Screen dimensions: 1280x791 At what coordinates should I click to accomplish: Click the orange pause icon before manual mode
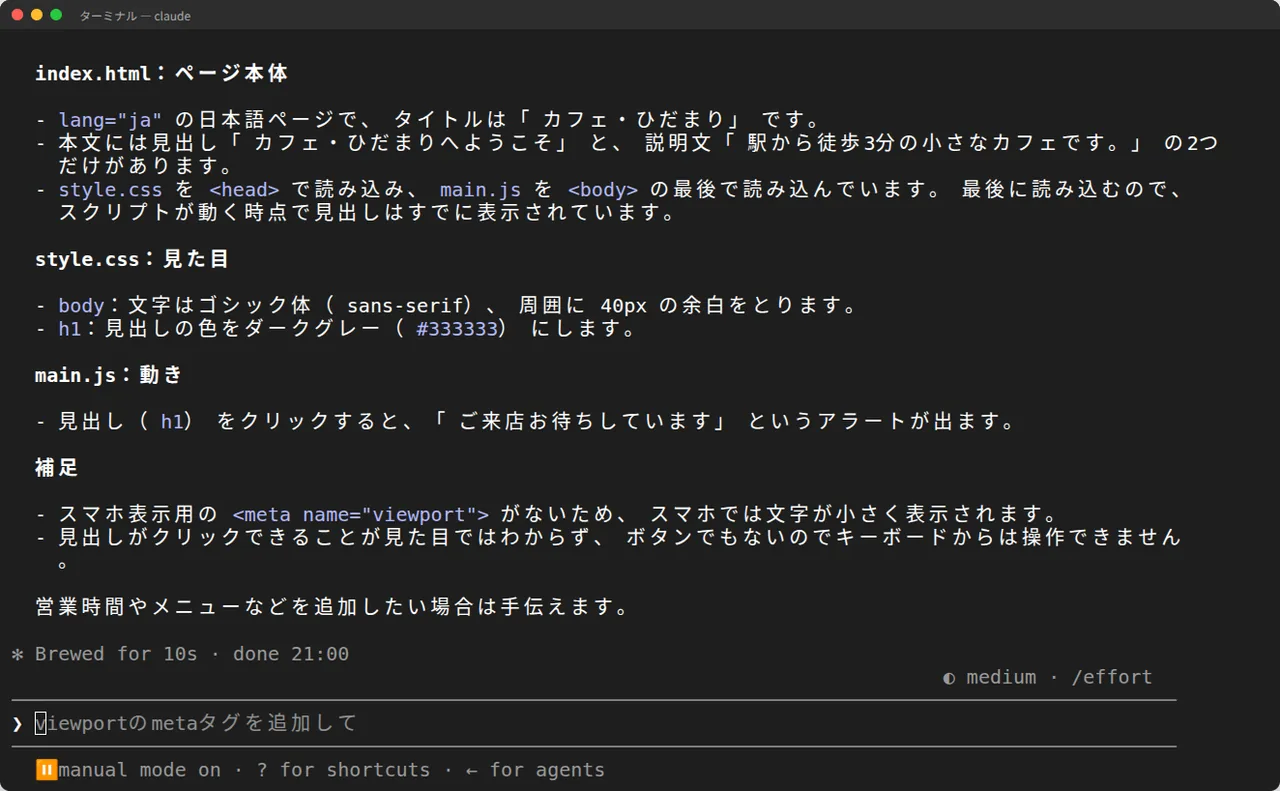click(x=46, y=770)
